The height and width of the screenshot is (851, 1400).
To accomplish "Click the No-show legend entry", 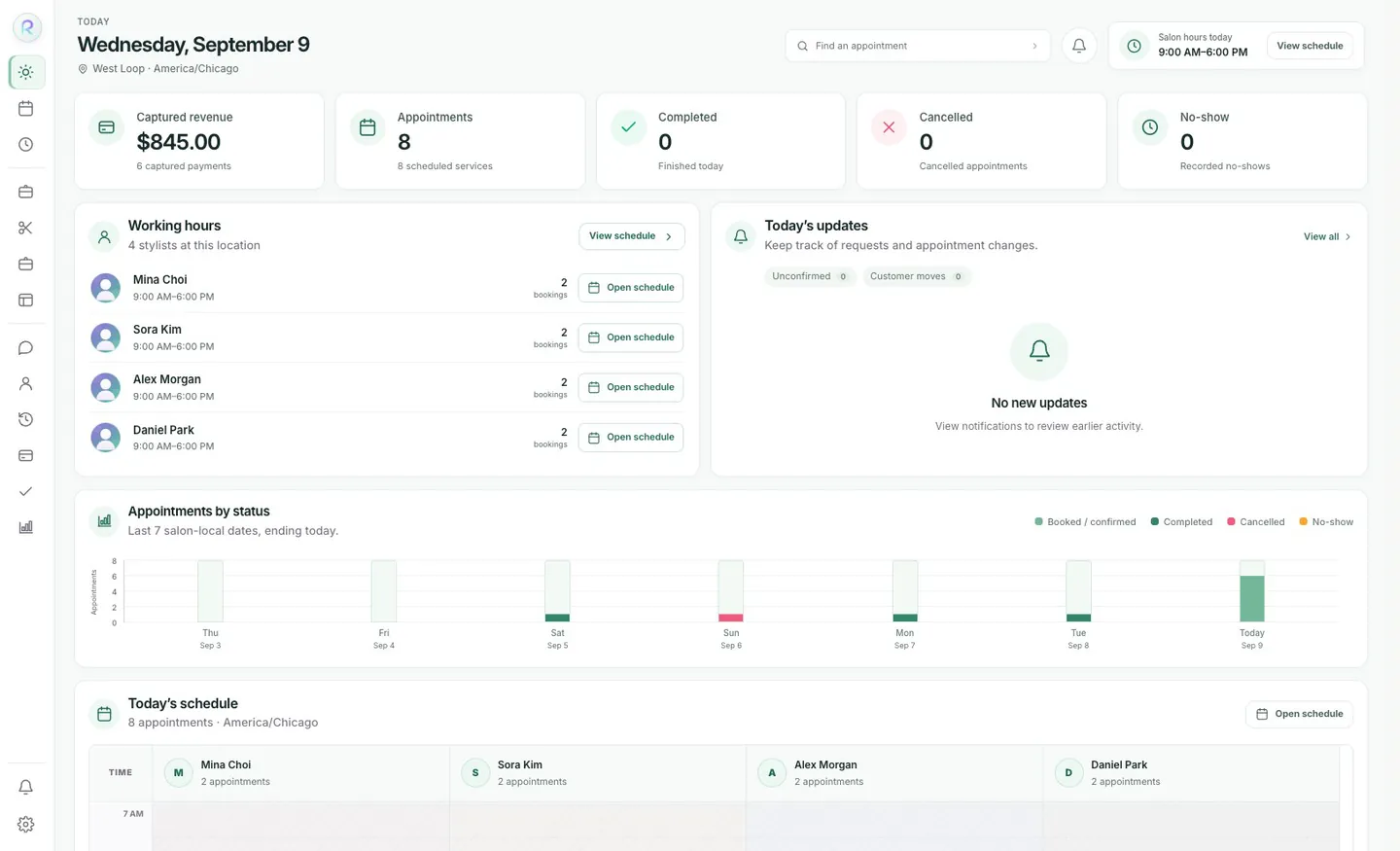I will 1326,522.
